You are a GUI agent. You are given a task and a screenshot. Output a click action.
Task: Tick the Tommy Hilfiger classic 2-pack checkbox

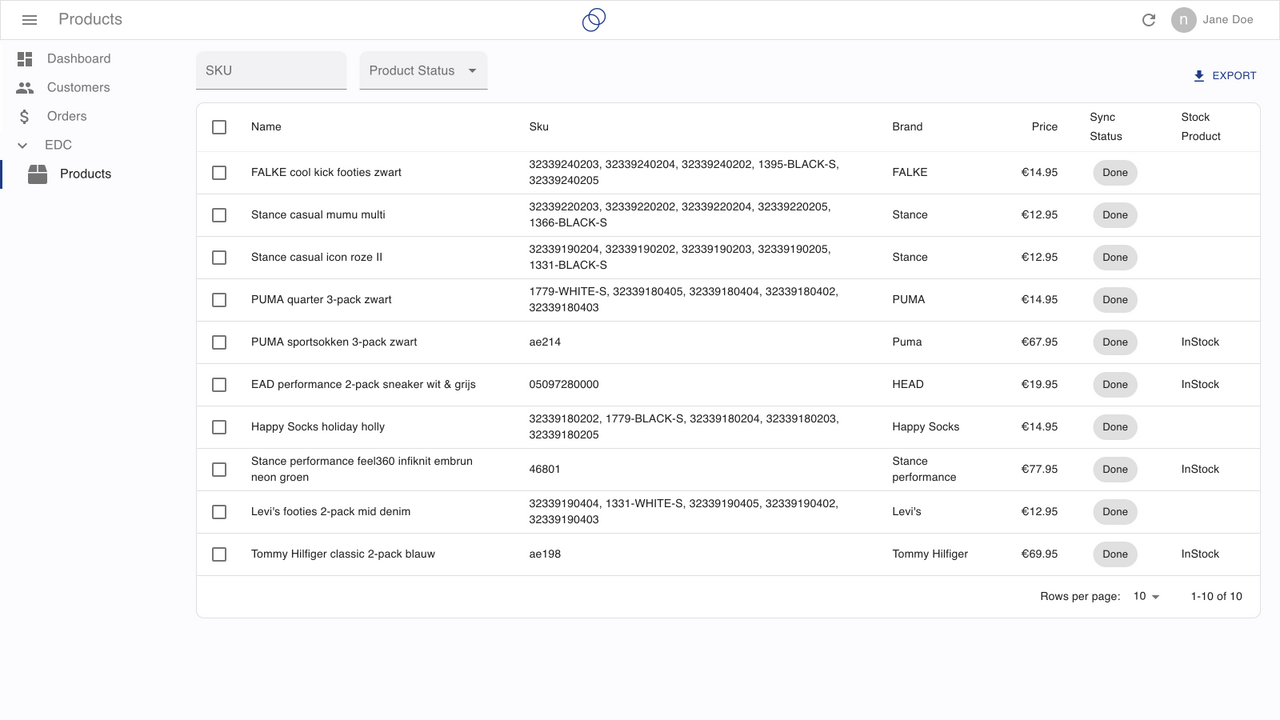pos(219,554)
